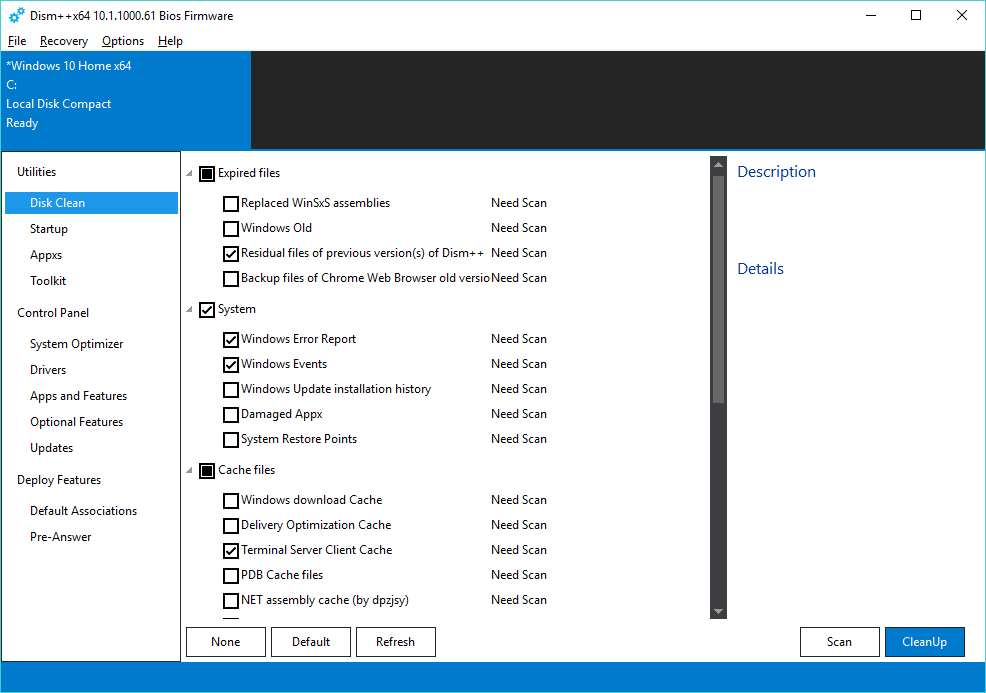Image resolution: width=986 pixels, height=693 pixels.
Task: Check Delivery Optimization Cache
Action: pyautogui.click(x=231, y=526)
